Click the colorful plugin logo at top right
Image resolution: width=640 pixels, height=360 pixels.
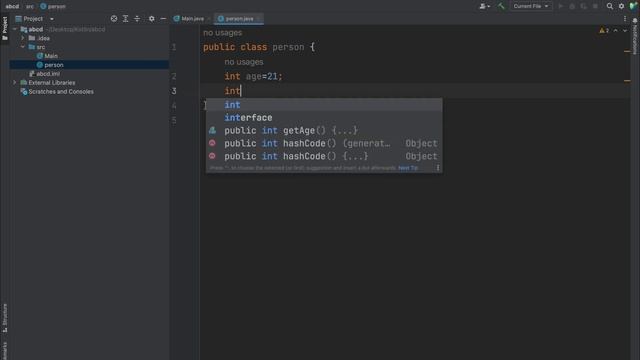[x=633, y=6]
